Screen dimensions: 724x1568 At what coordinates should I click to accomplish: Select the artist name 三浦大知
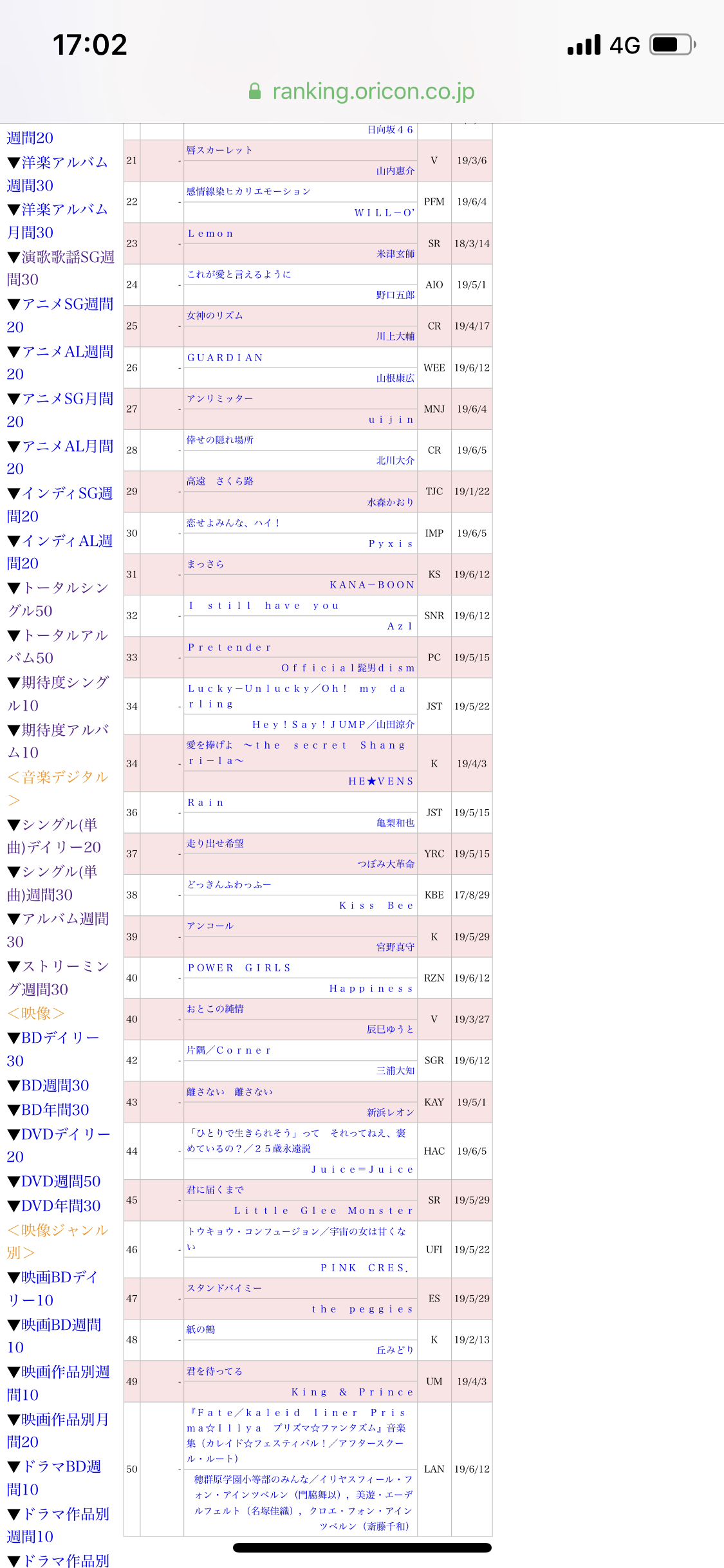(396, 1070)
